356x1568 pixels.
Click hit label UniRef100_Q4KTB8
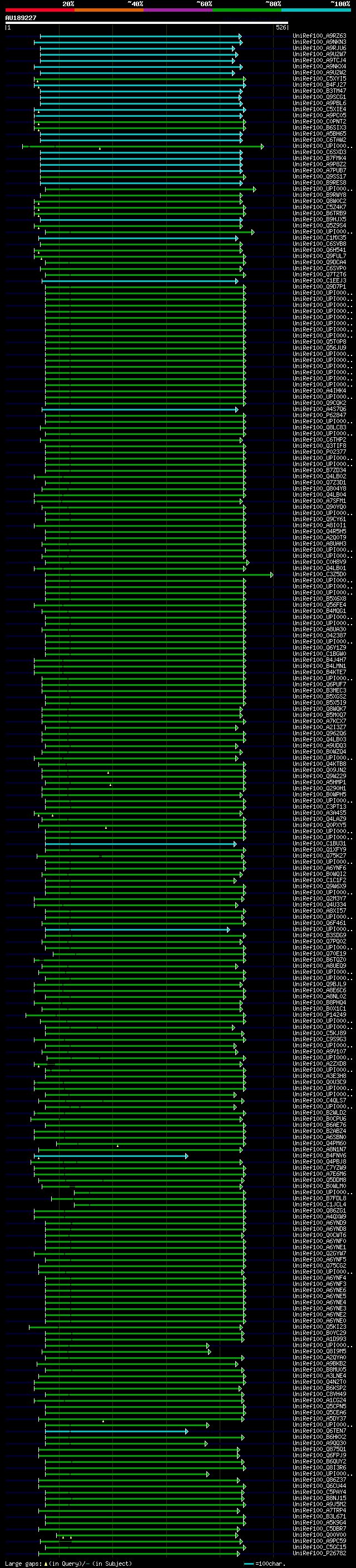point(319,764)
